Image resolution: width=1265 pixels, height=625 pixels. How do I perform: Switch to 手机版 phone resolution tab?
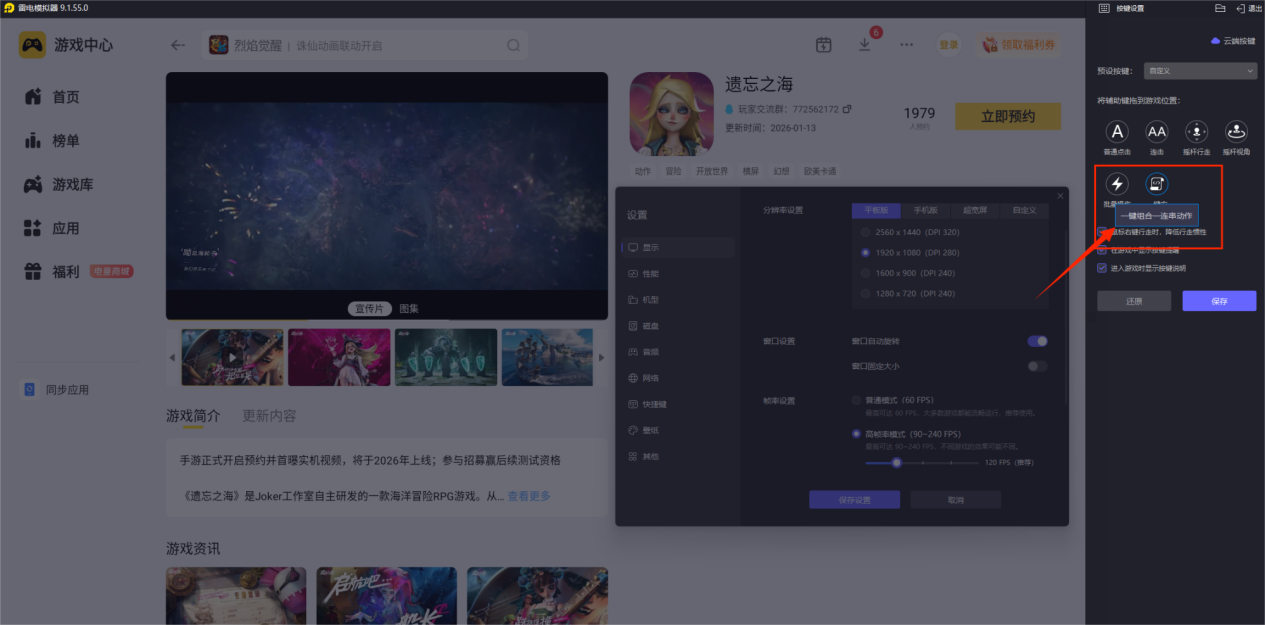926,211
